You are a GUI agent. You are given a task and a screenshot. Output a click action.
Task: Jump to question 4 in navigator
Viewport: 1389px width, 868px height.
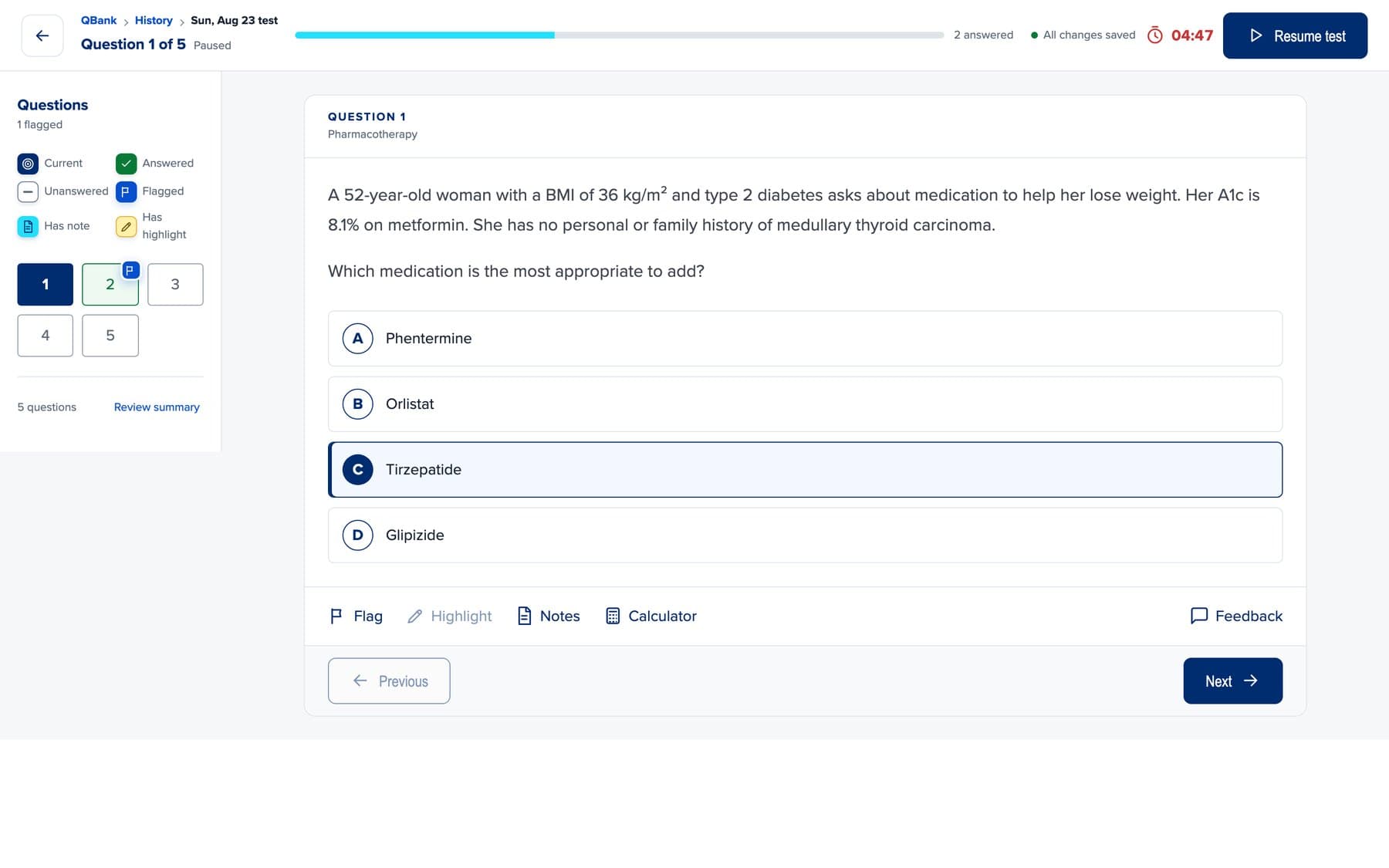(46, 336)
